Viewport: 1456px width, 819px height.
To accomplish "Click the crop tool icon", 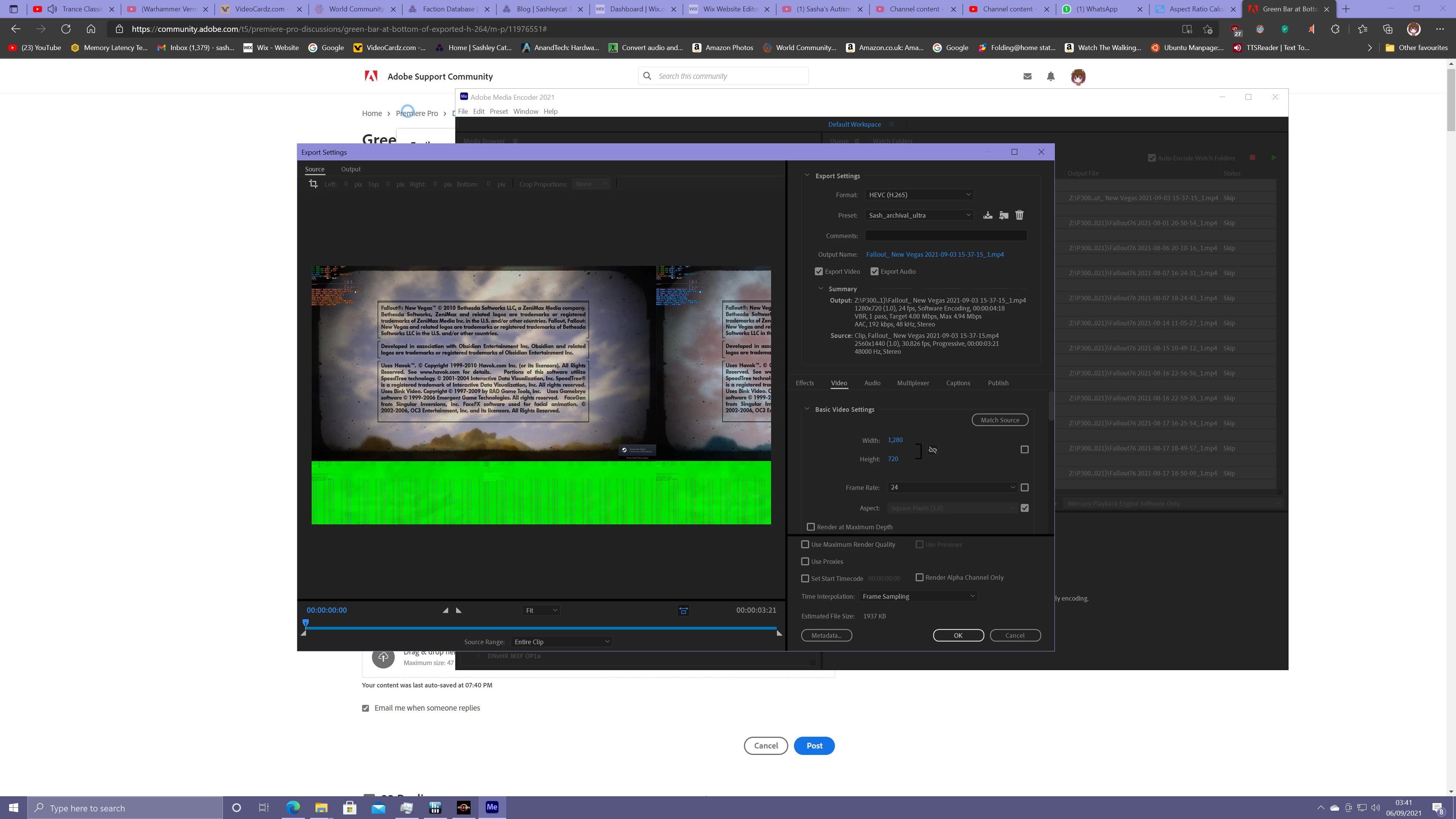I will point(313,184).
